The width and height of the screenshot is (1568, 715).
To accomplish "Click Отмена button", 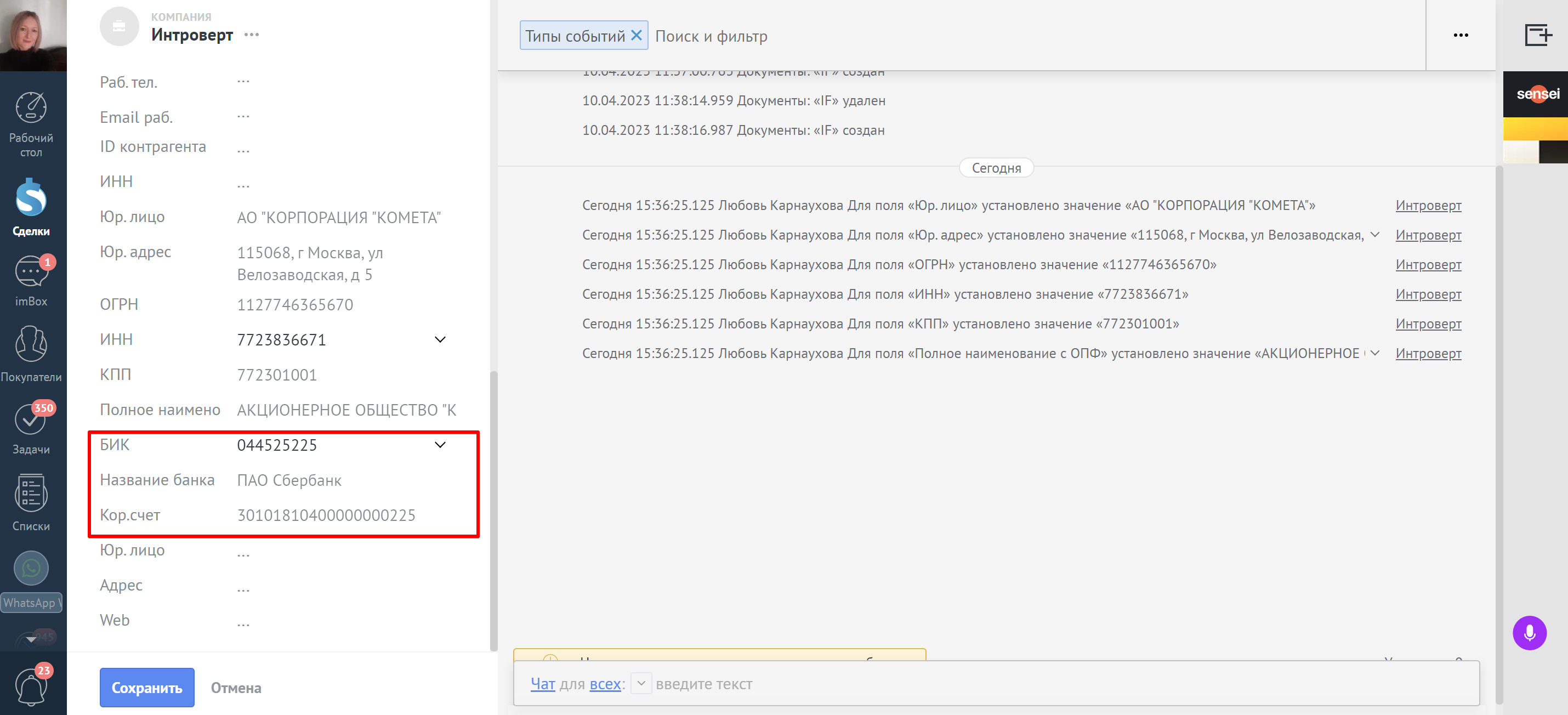I will [x=236, y=688].
